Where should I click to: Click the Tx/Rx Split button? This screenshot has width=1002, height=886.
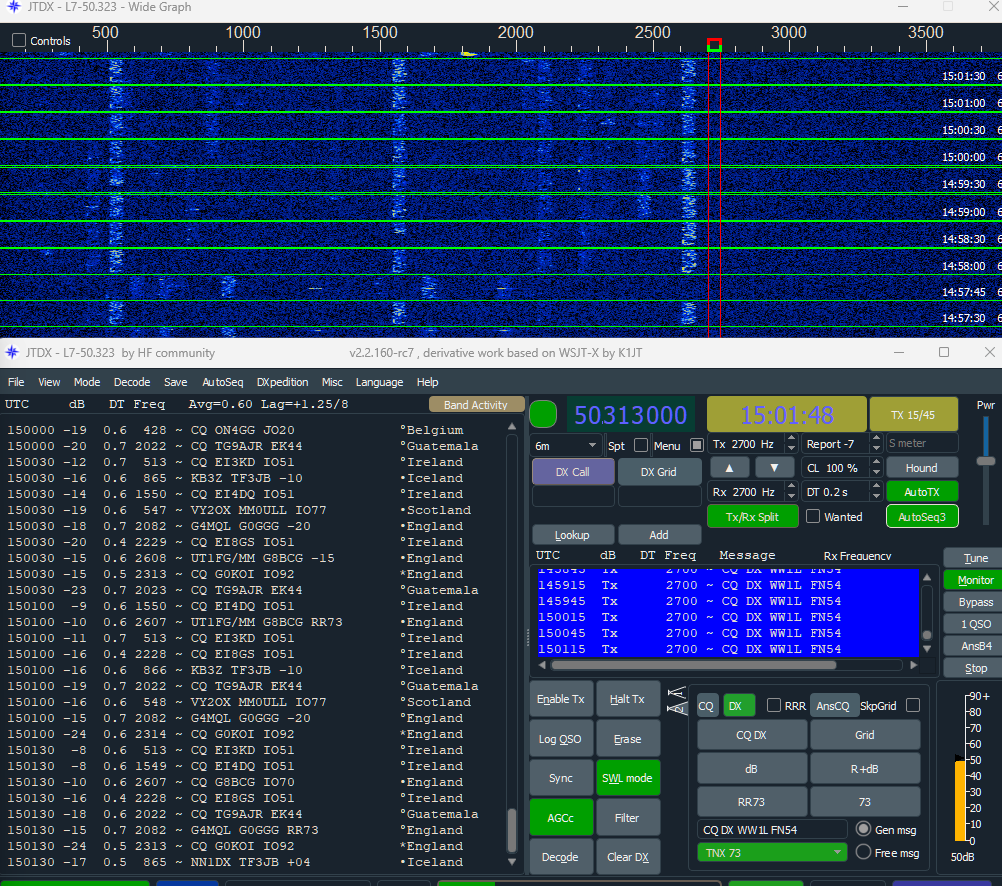pos(752,516)
